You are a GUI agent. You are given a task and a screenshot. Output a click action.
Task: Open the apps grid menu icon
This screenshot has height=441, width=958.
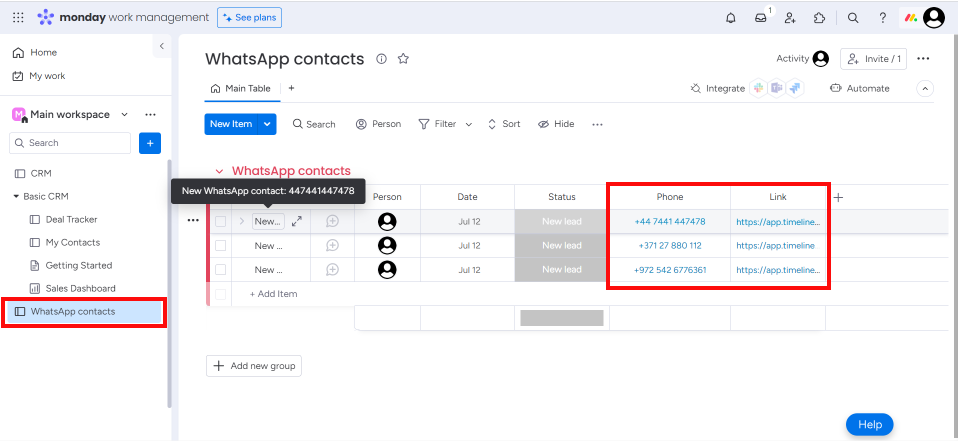click(x=18, y=18)
